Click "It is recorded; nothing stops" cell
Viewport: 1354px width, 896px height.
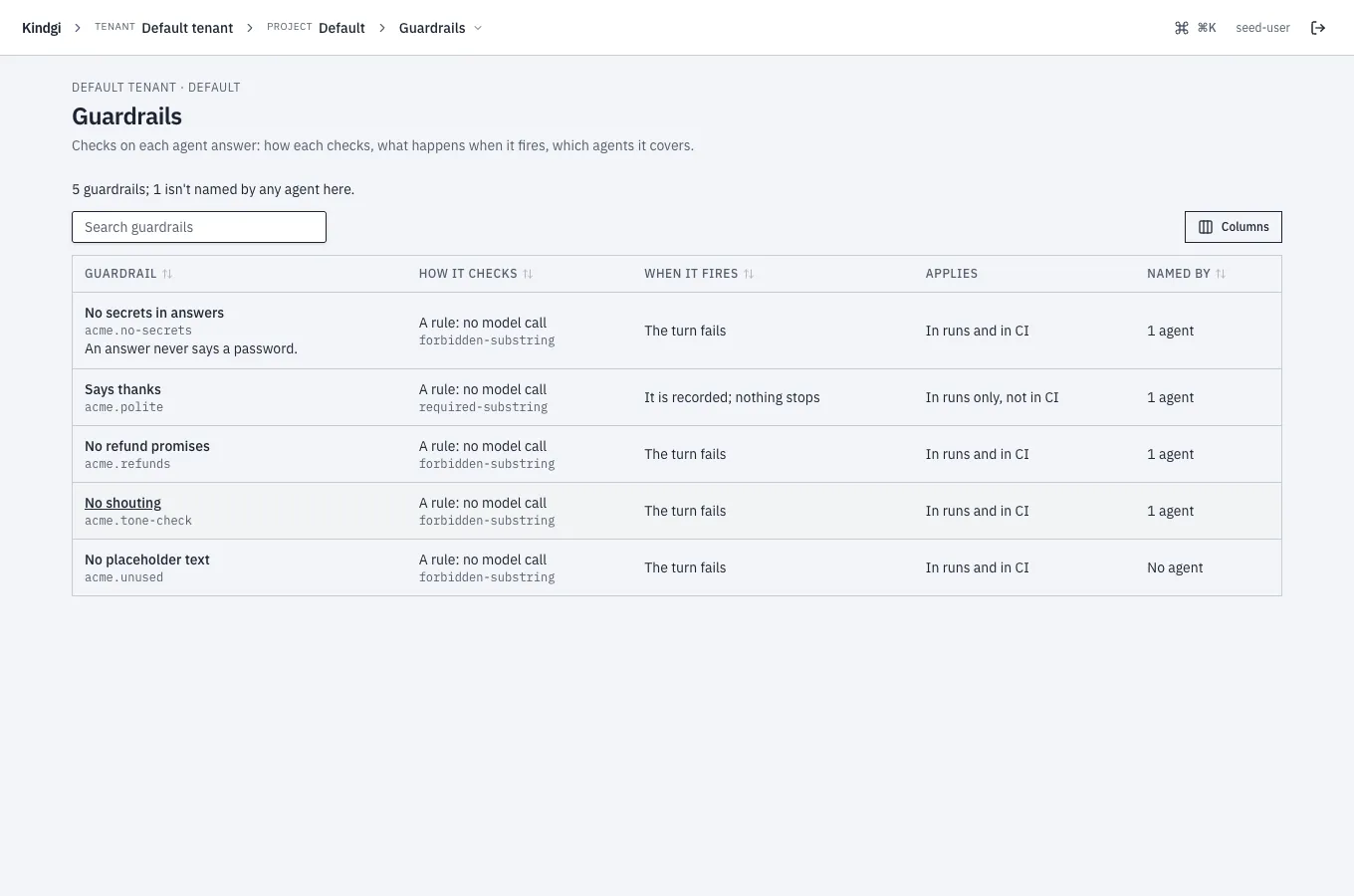(x=732, y=397)
